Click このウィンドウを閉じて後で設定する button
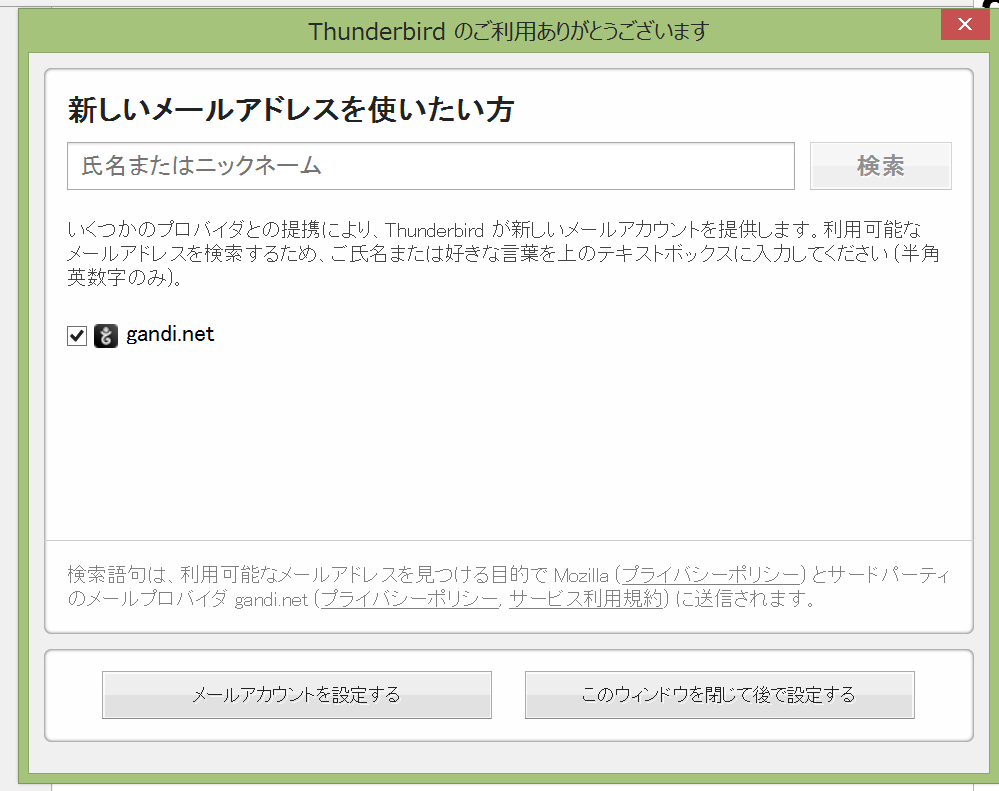Screen dimensions: 999x791 719,695
